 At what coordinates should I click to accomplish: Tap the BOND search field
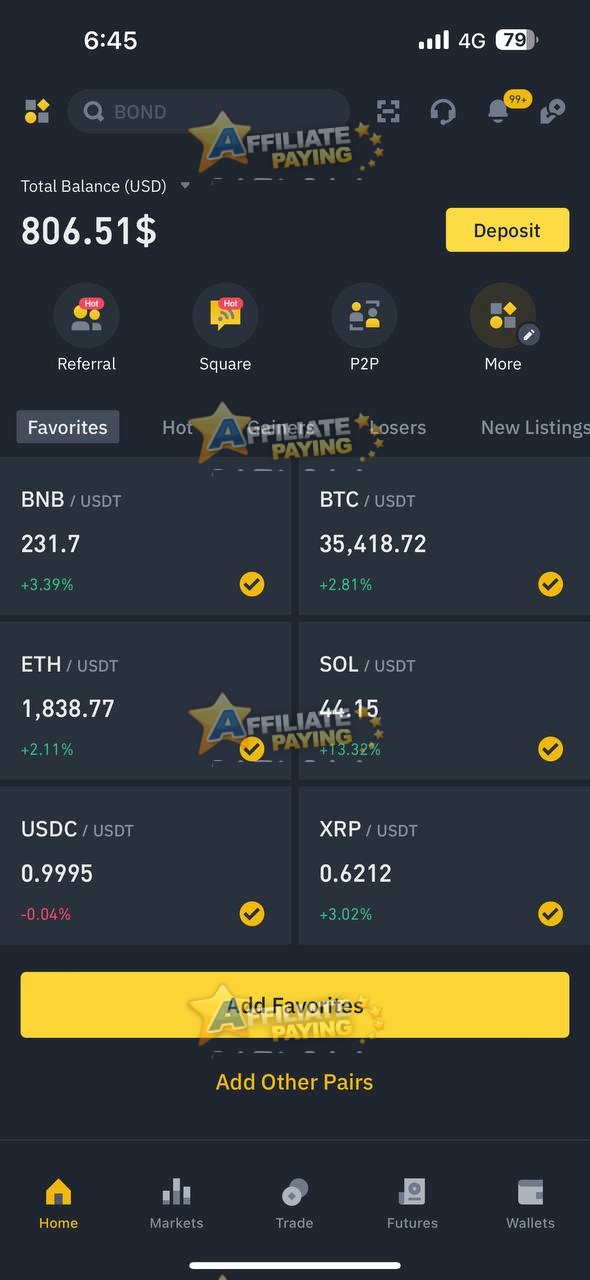(208, 111)
